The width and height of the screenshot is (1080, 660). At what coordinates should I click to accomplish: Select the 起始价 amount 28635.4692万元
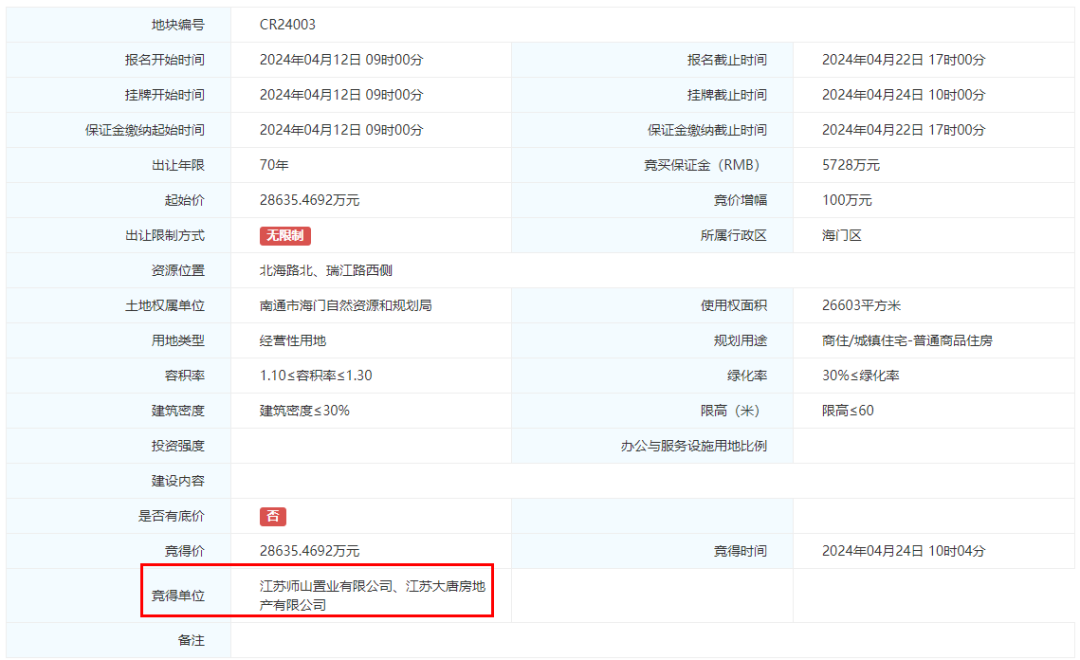(x=309, y=200)
